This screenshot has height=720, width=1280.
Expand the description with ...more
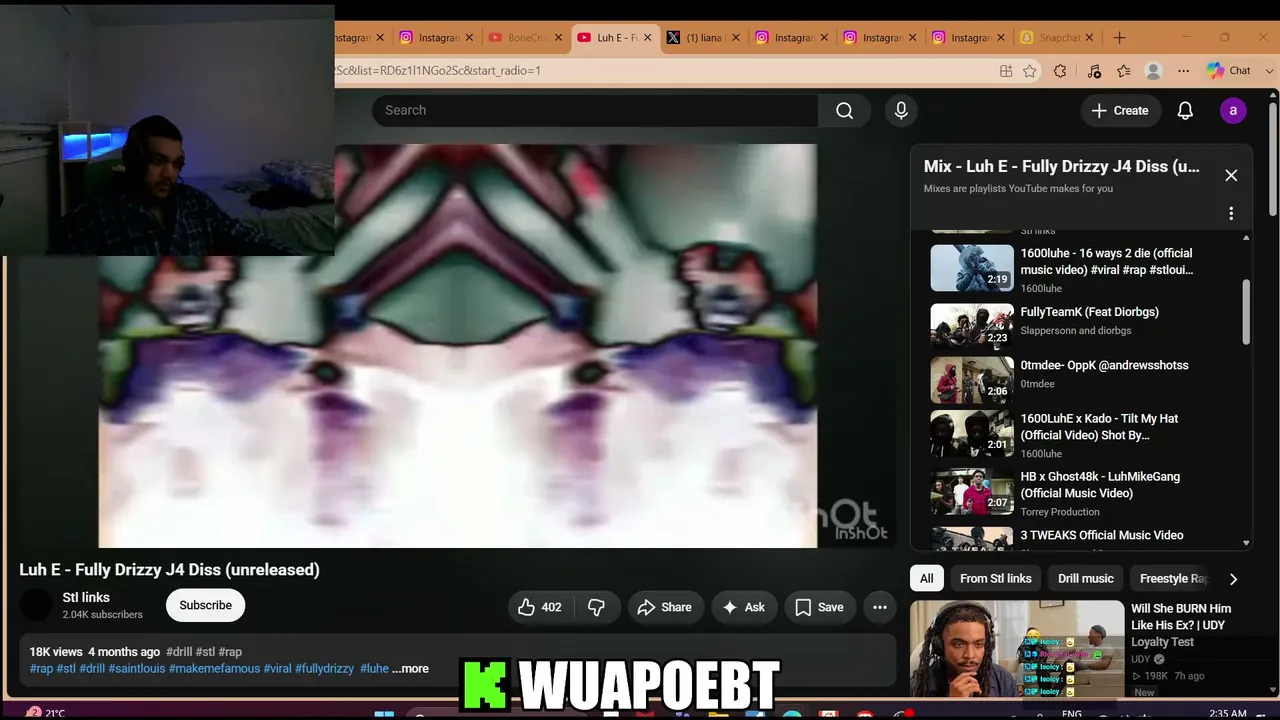click(411, 669)
